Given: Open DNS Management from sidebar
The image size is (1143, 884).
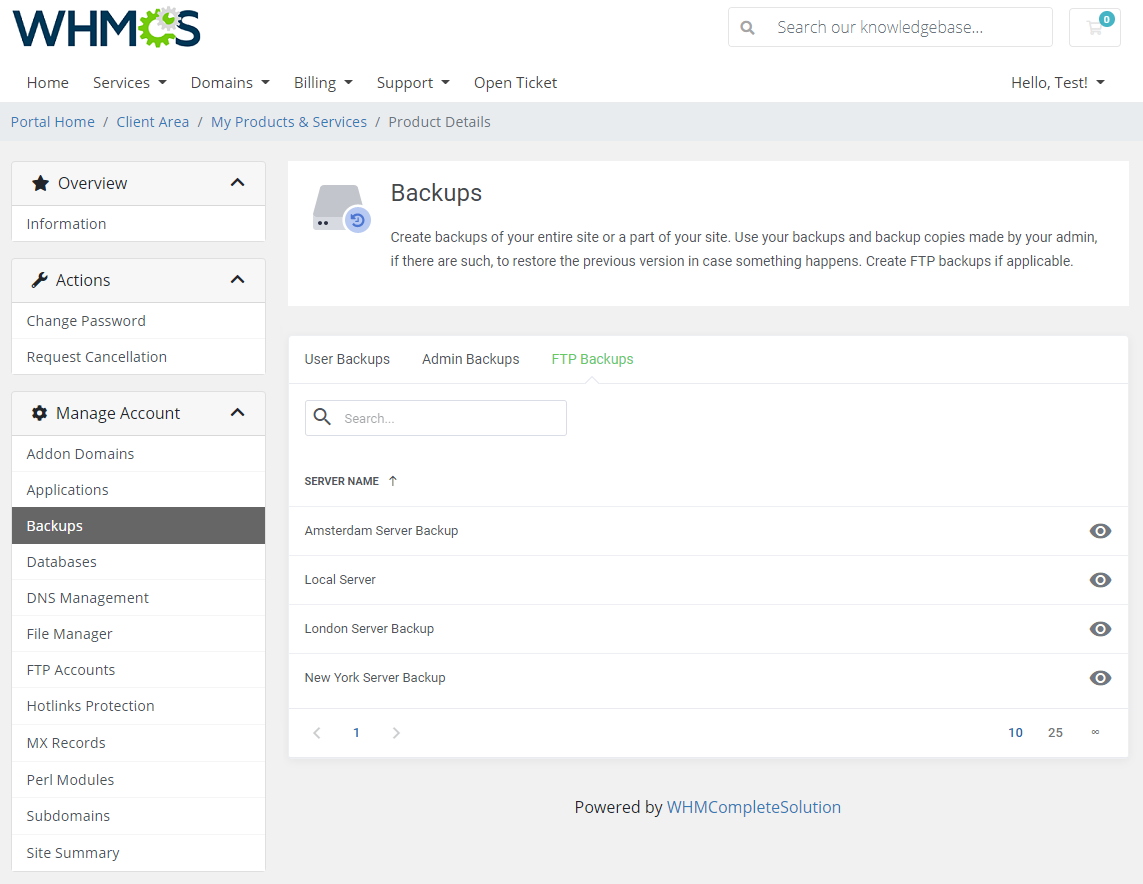Looking at the screenshot, I should click(87, 597).
